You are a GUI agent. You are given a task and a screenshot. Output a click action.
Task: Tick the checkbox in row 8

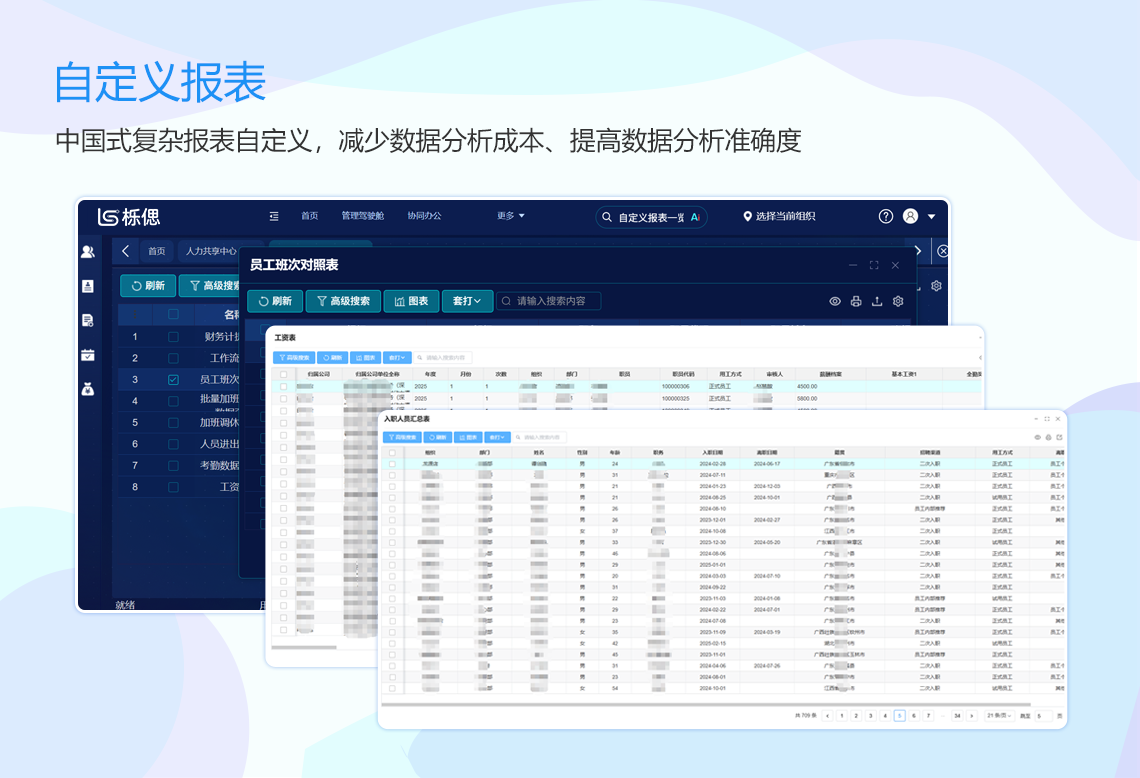[x=173, y=487]
